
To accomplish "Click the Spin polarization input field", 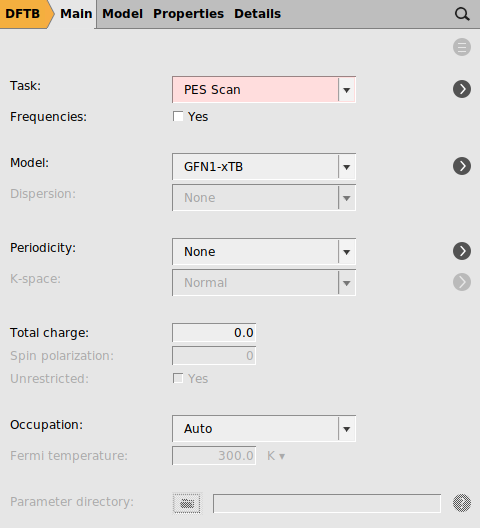I will pyautogui.click(x=214, y=356).
